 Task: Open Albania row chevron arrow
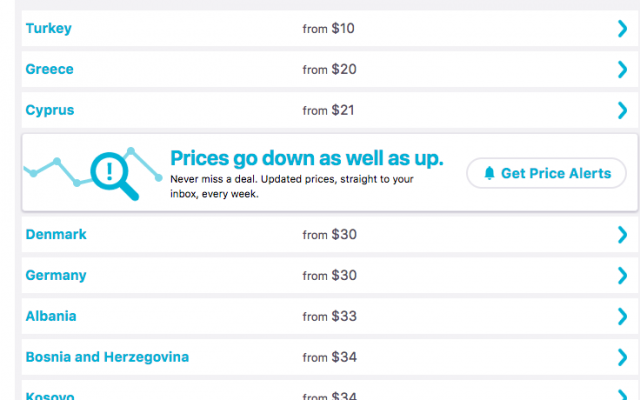click(x=623, y=317)
